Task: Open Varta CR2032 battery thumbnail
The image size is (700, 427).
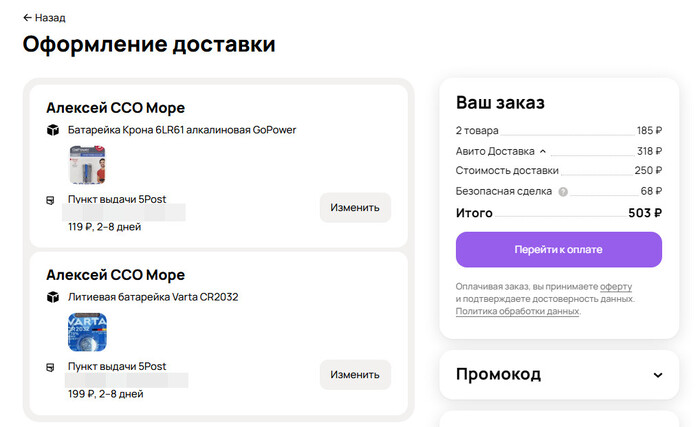Action: (87, 332)
